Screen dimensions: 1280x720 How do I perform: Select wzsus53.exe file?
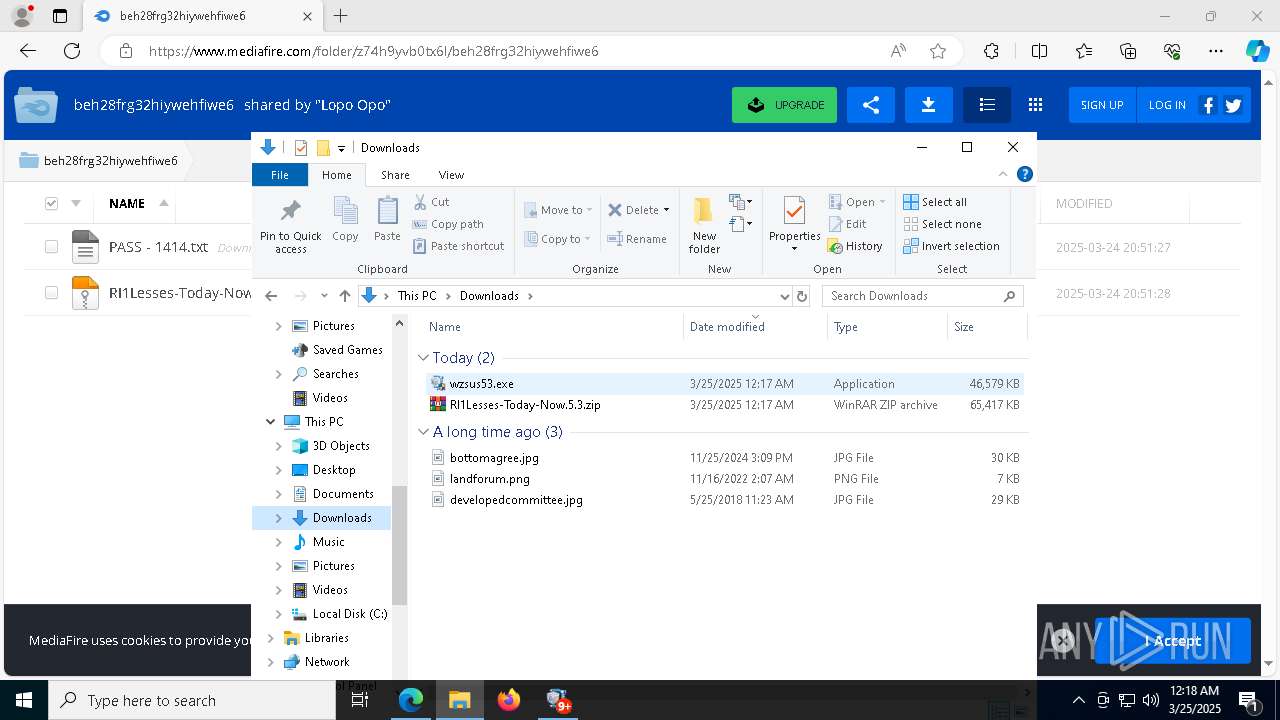[x=724, y=384]
